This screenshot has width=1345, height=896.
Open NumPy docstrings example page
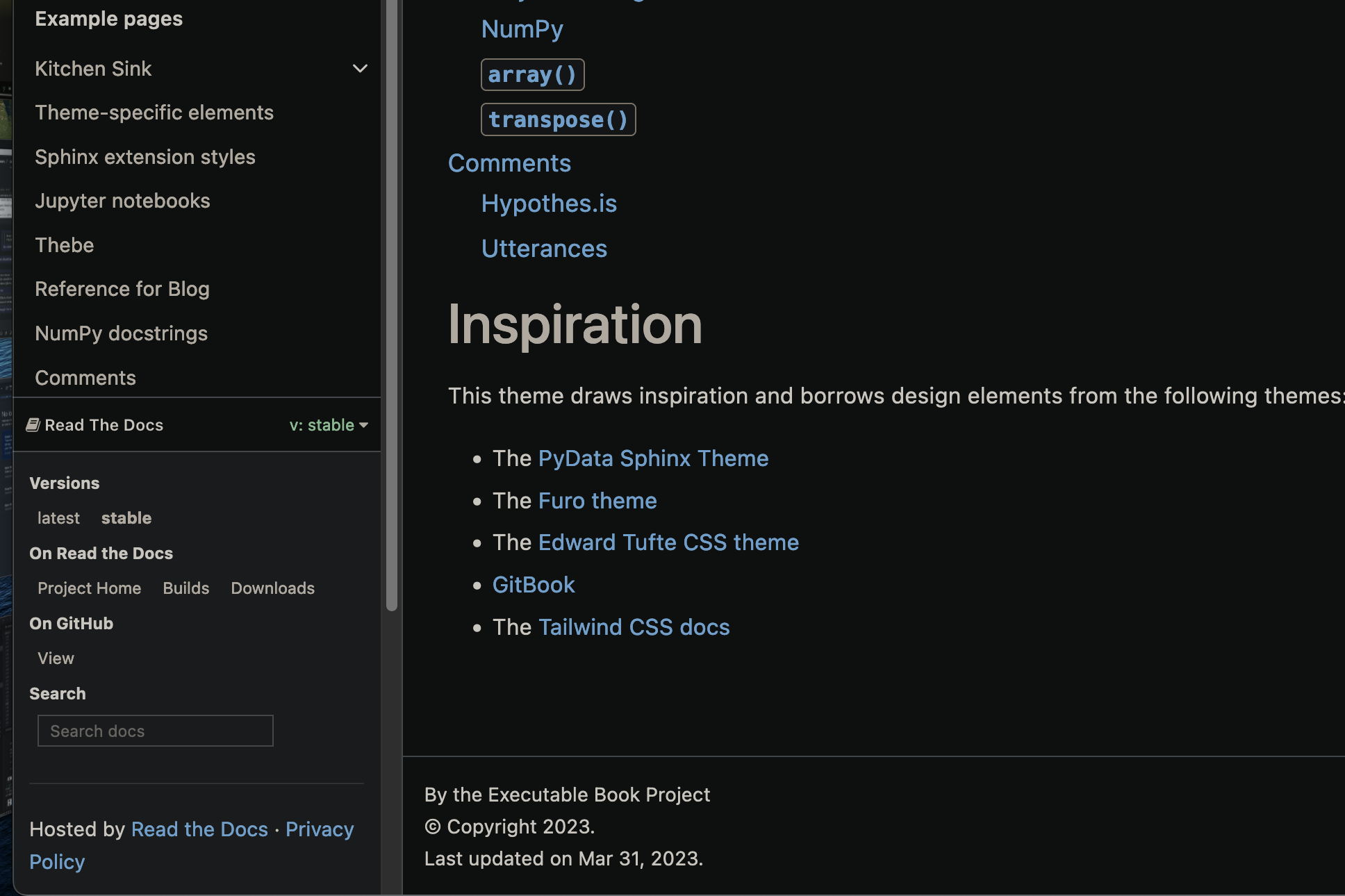click(x=121, y=333)
